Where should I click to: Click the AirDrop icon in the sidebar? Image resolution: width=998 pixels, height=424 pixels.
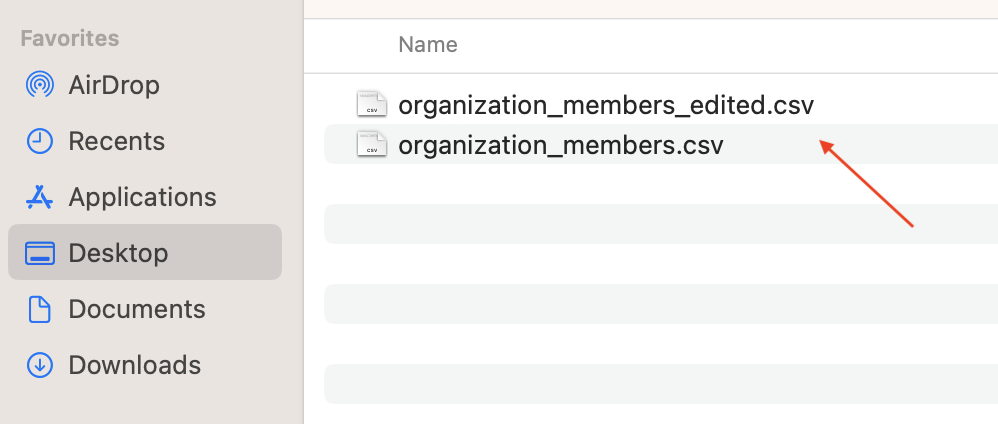(x=40, y=85)
